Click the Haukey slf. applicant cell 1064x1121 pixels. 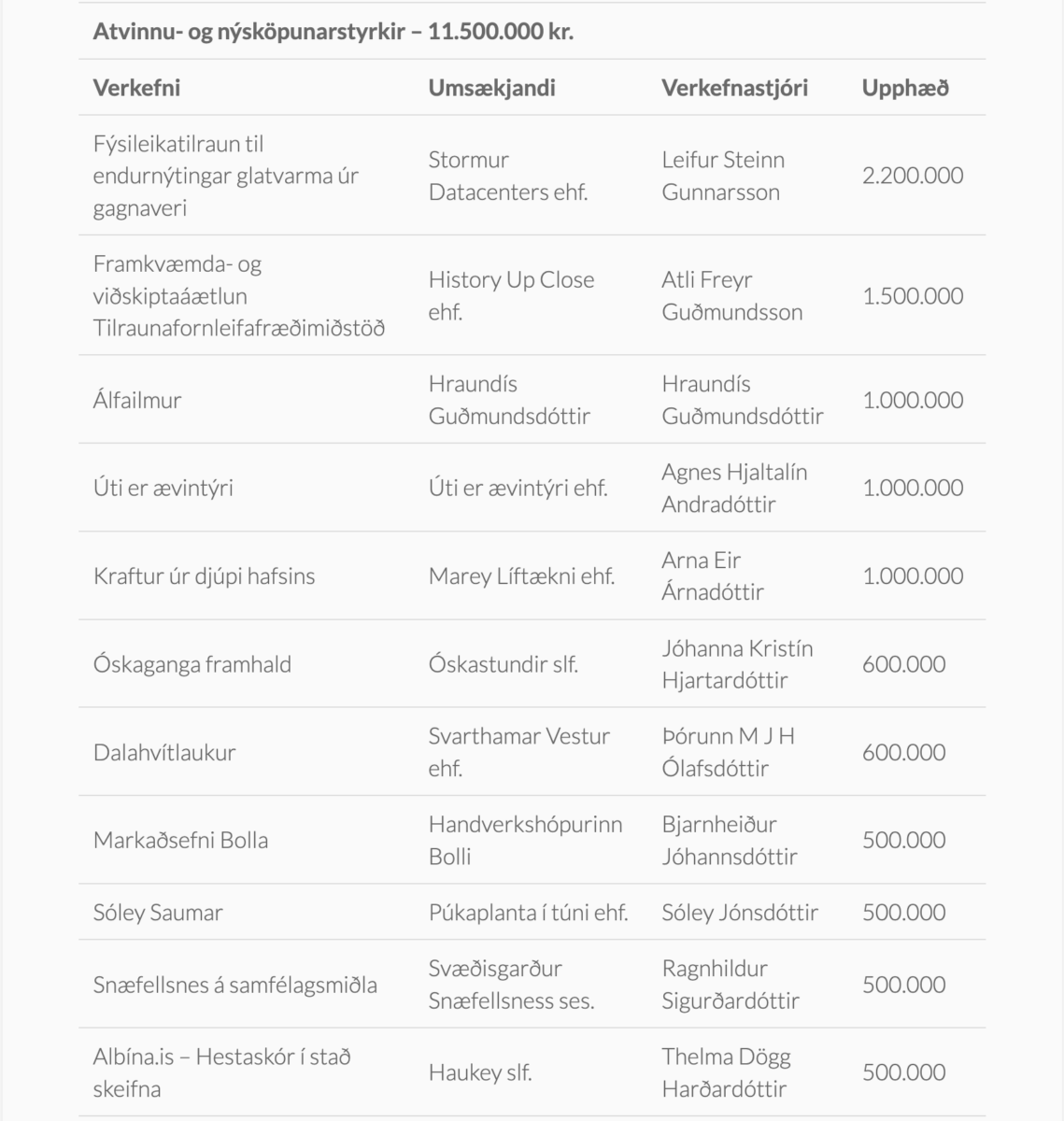tap(480, 1072)
